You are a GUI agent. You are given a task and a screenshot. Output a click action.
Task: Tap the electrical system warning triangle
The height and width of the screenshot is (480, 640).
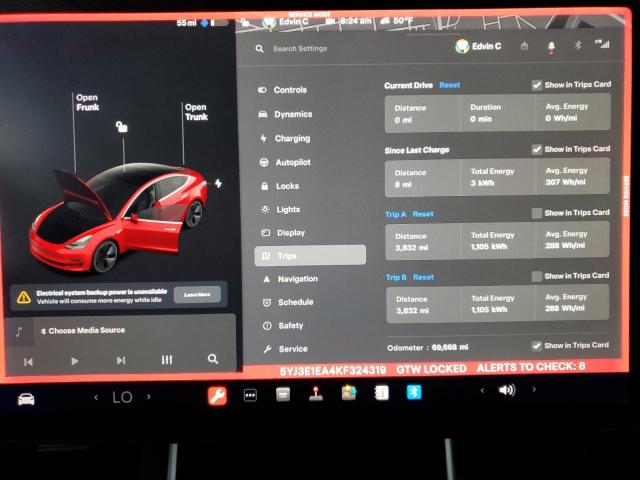click(x=24, y=297)
